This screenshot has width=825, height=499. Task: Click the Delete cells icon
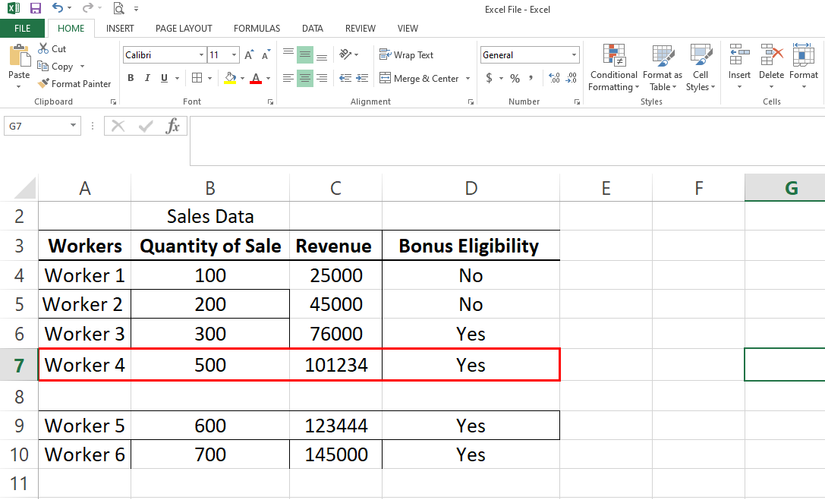click(771, 67)
